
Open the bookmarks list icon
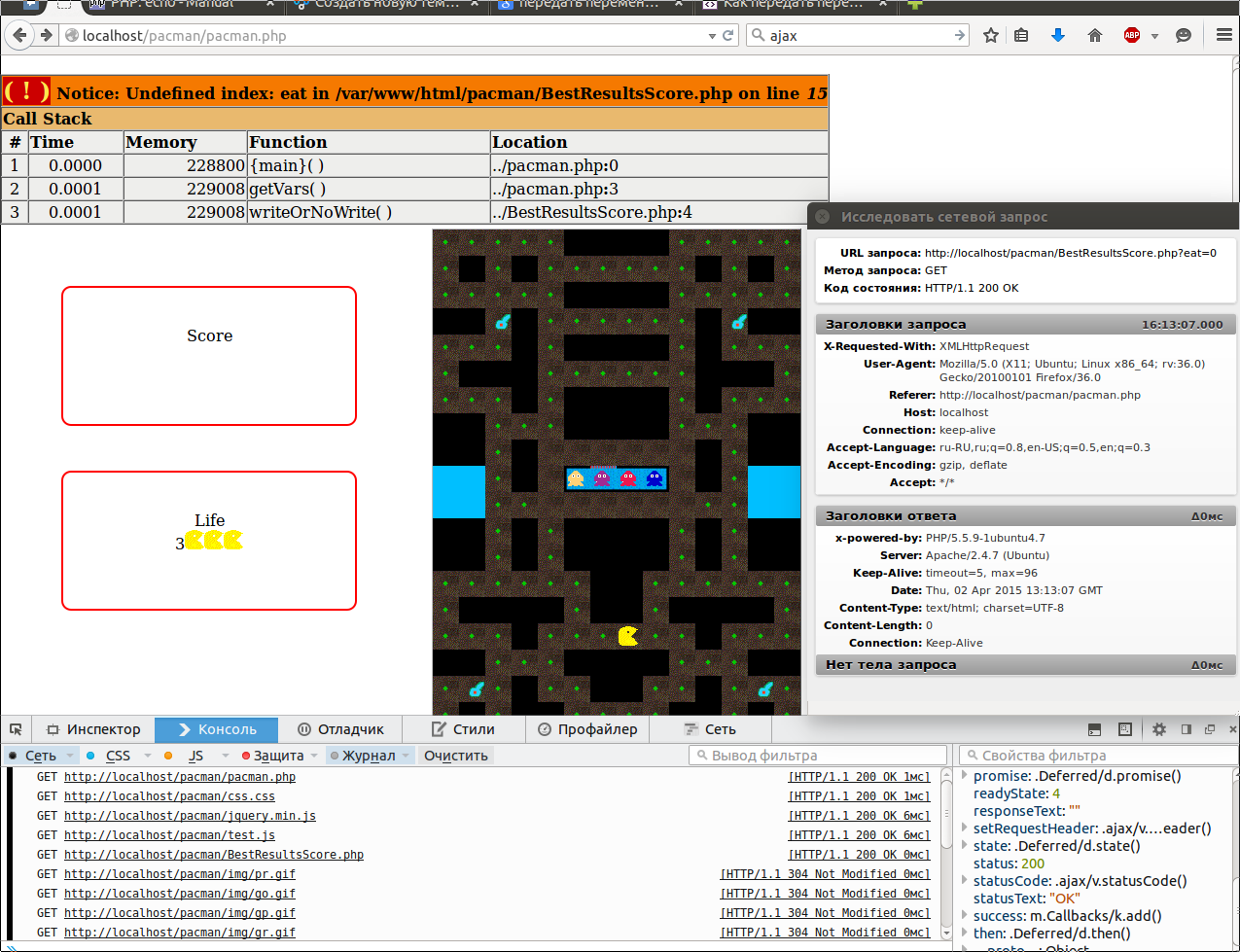pos(1021,35)
